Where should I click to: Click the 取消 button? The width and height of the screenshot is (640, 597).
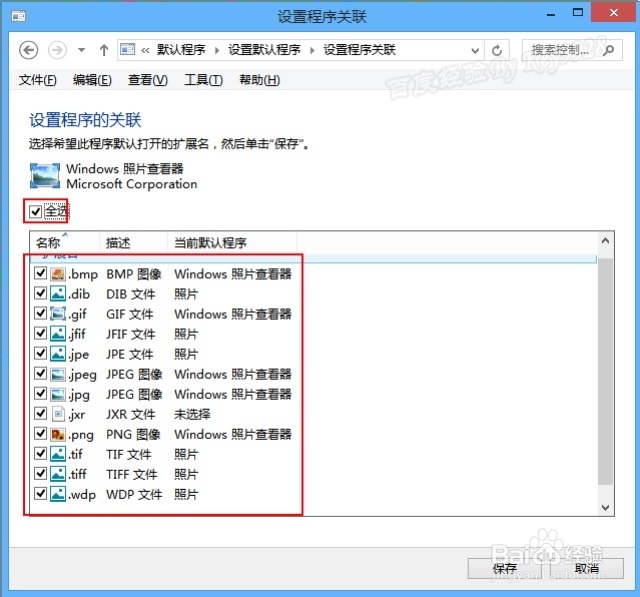click(587, 568)
